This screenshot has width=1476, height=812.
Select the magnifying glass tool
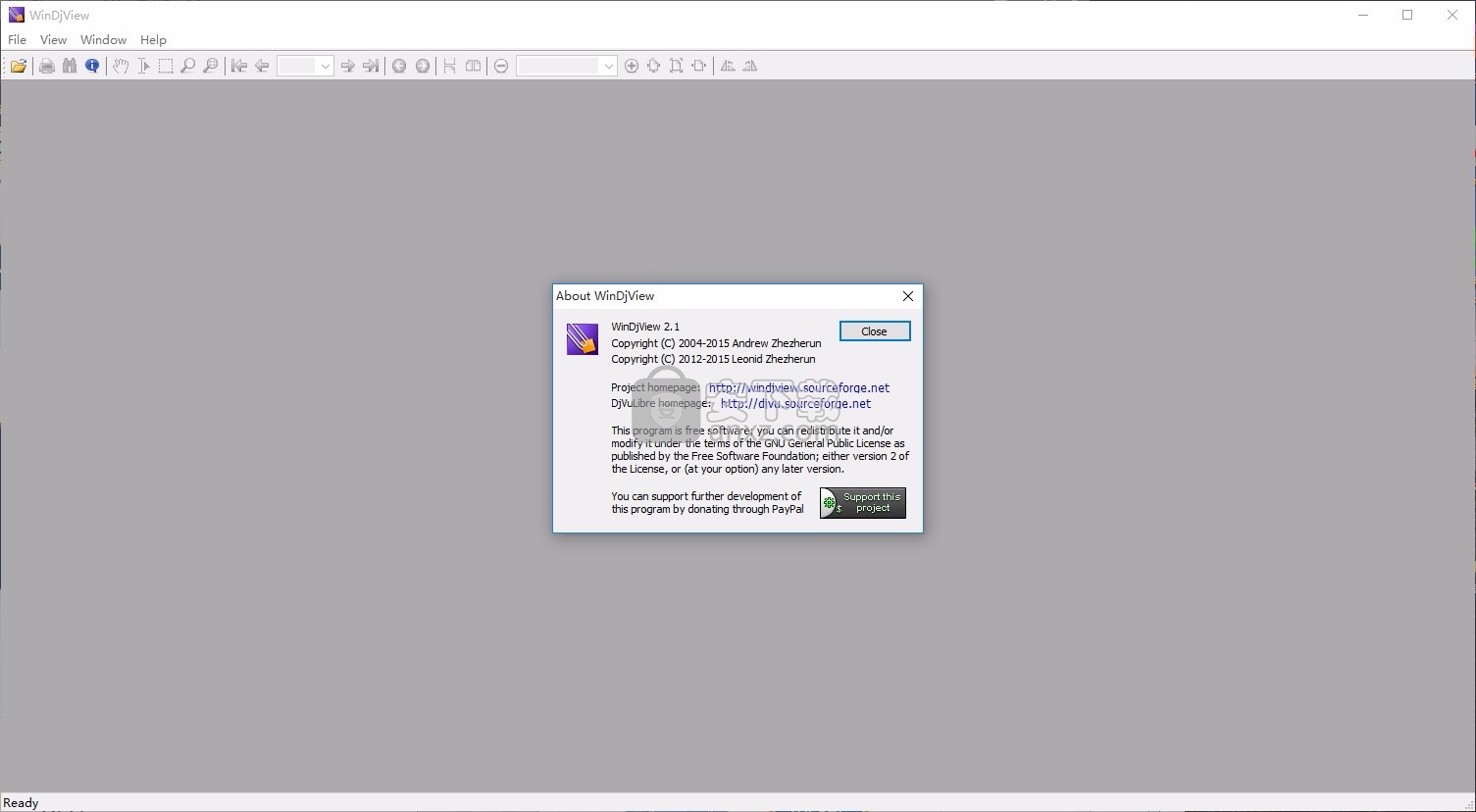pyautogui.click(x=188, y=66)
